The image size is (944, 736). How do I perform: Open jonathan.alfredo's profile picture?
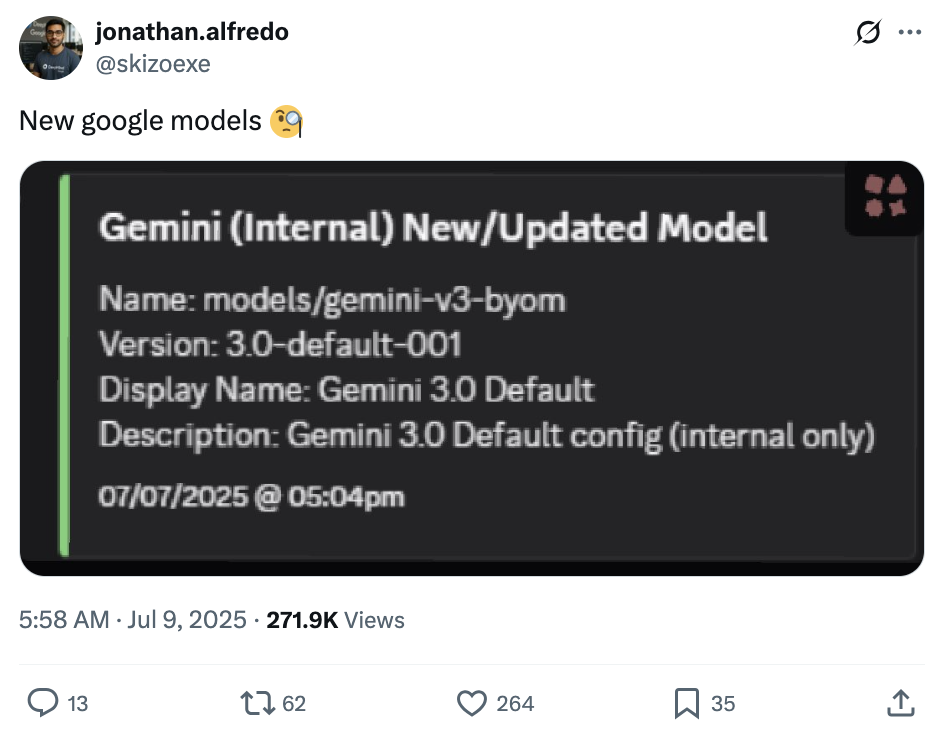(x=50, y=49)
